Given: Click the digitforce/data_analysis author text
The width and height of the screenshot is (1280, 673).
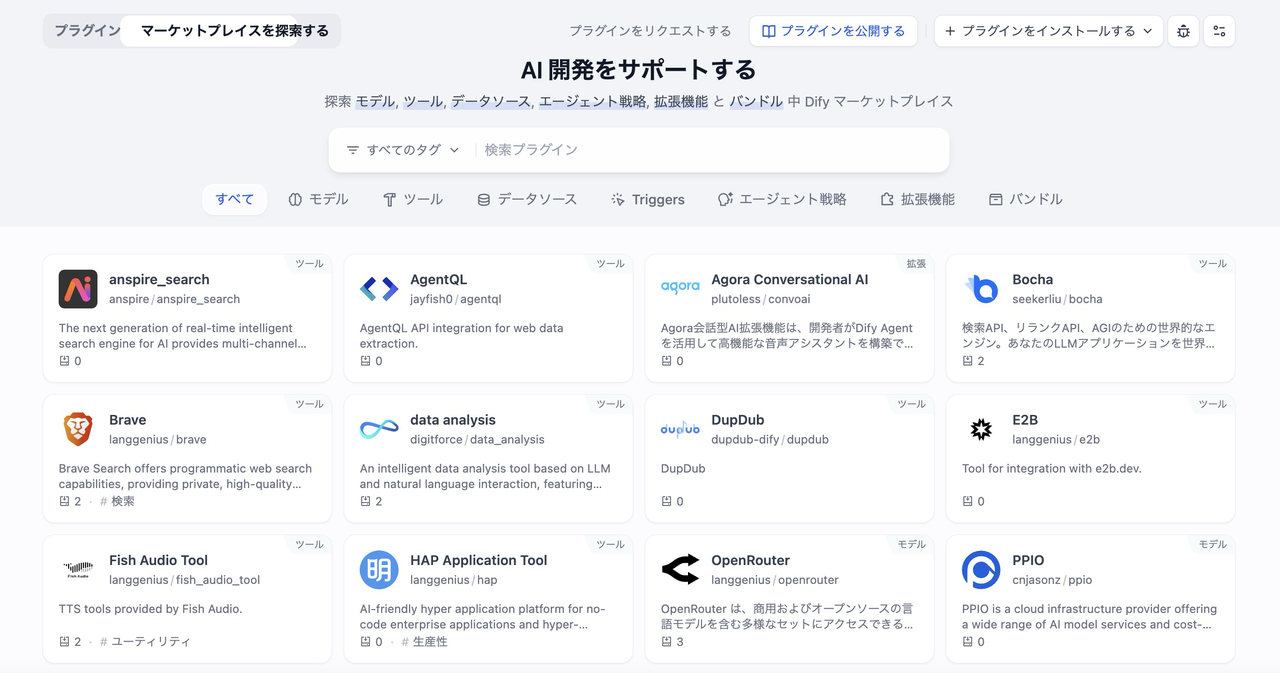Looking at the screenshot, I should (x=477, y=439).
